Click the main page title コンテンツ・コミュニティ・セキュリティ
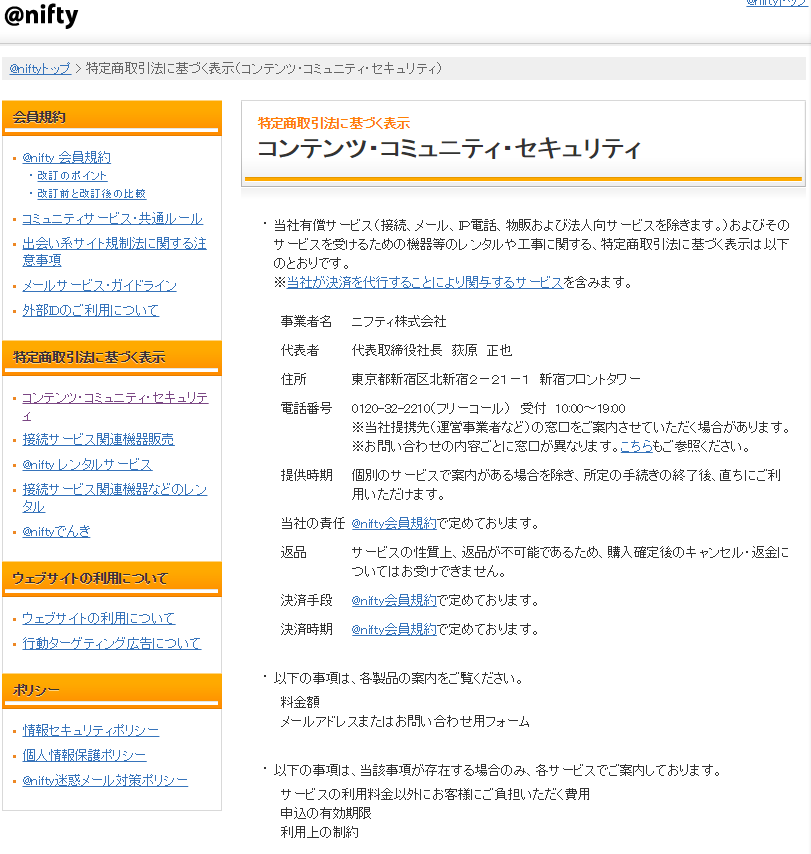The image size is (811, 854). click(449, 149)
